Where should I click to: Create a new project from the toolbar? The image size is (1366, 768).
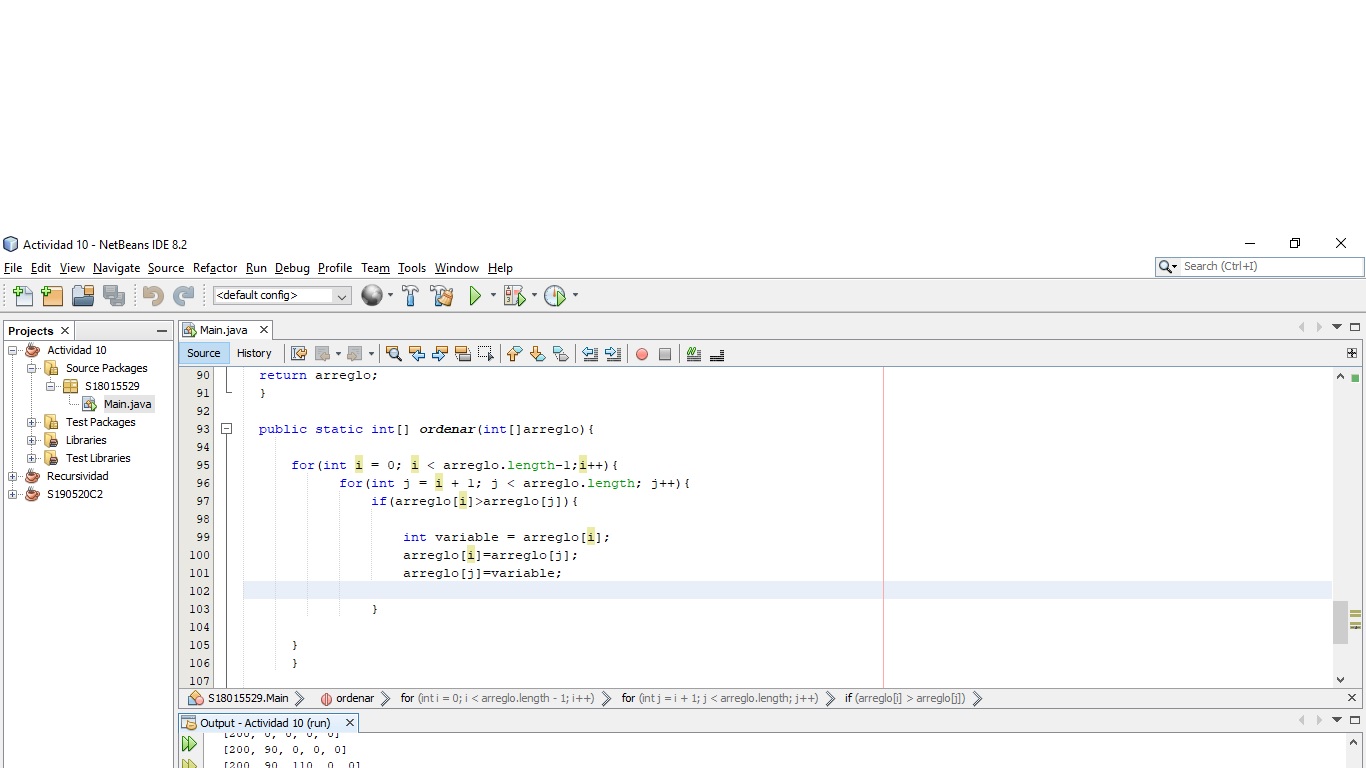pos(52,296)
